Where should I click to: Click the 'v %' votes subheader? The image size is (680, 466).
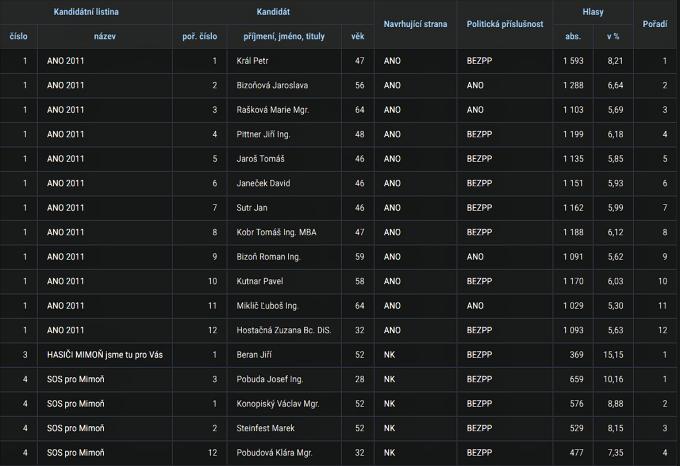pyautogui.click(x=613, y=36)
